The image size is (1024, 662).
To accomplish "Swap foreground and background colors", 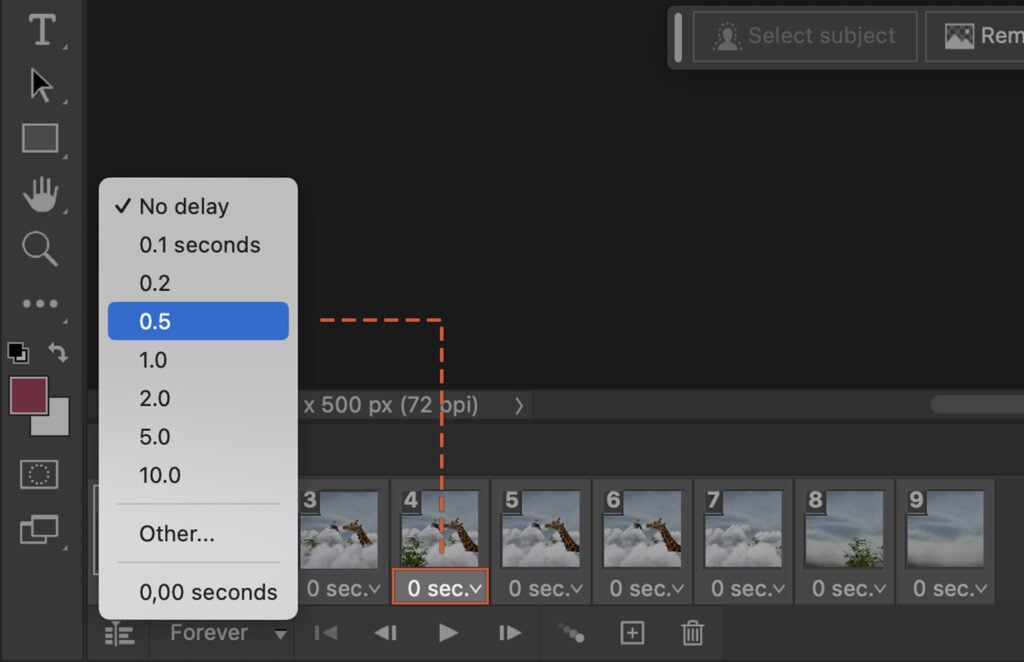I will pos(58,352).
